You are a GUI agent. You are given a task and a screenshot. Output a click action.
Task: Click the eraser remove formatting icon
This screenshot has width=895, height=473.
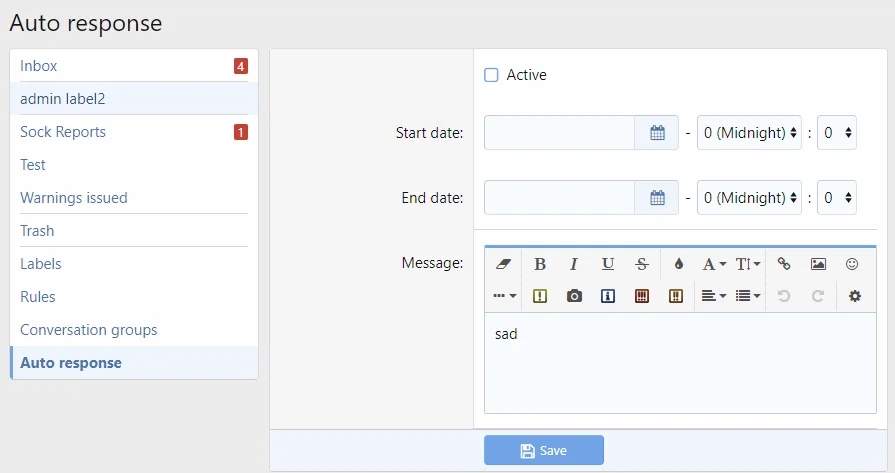point(503,264)
